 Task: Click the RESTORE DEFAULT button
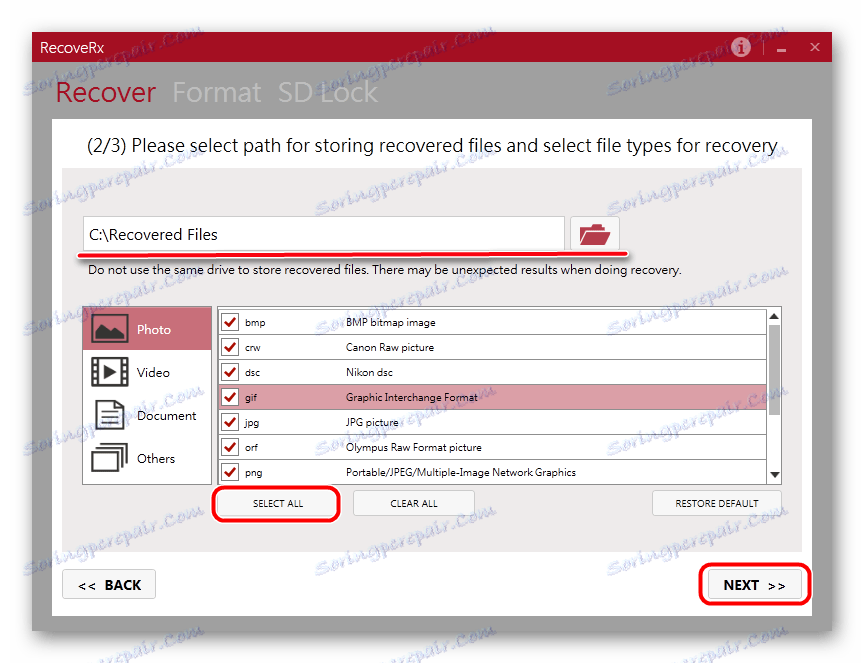click(717, 503)
